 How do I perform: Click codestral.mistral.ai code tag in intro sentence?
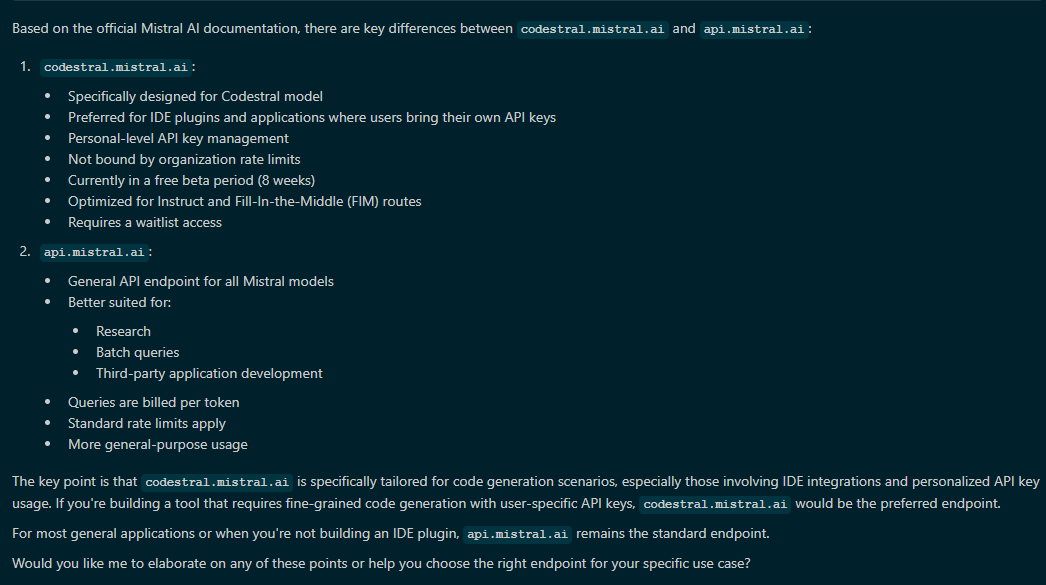[592, 29]
